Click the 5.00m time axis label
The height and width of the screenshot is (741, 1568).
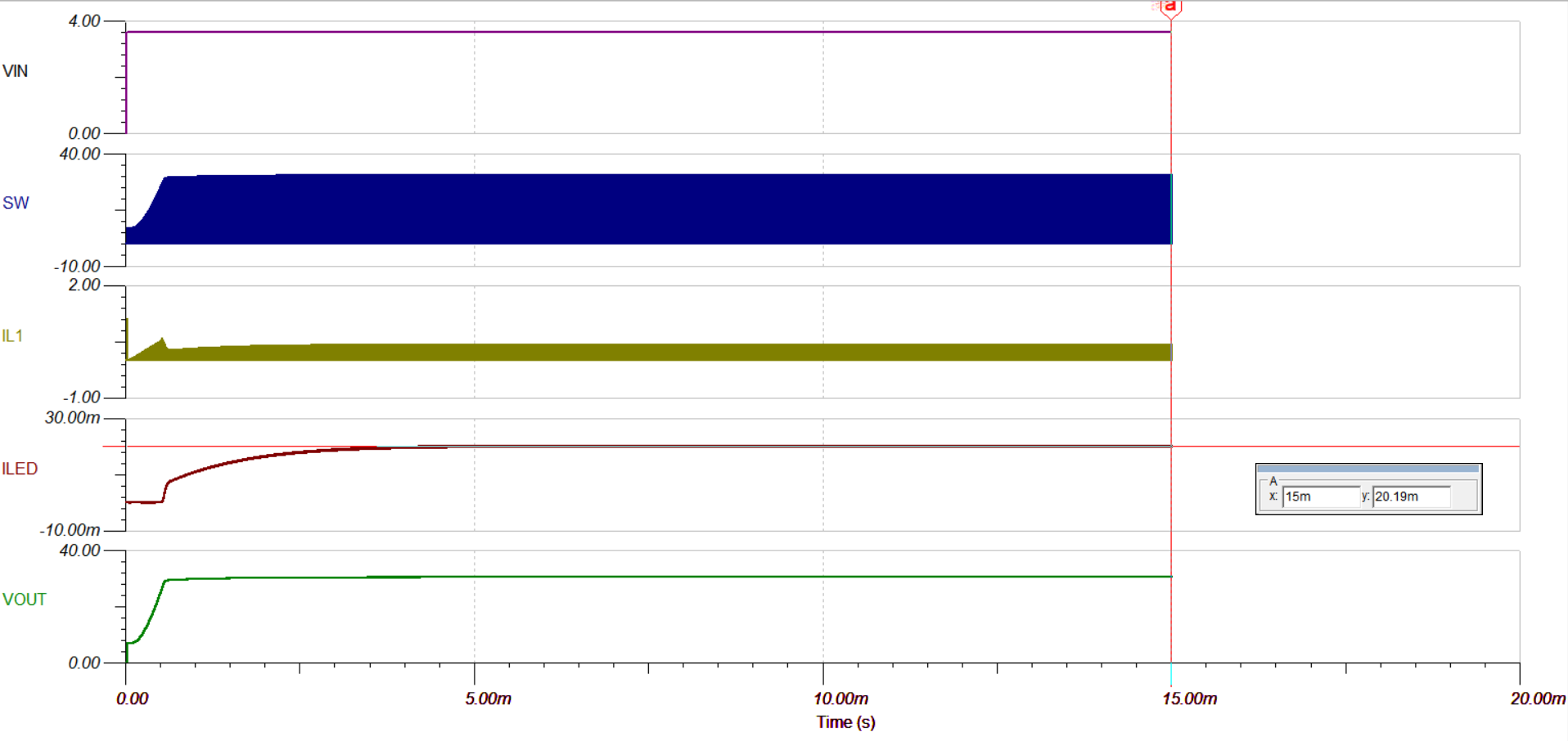click(488, 698)
